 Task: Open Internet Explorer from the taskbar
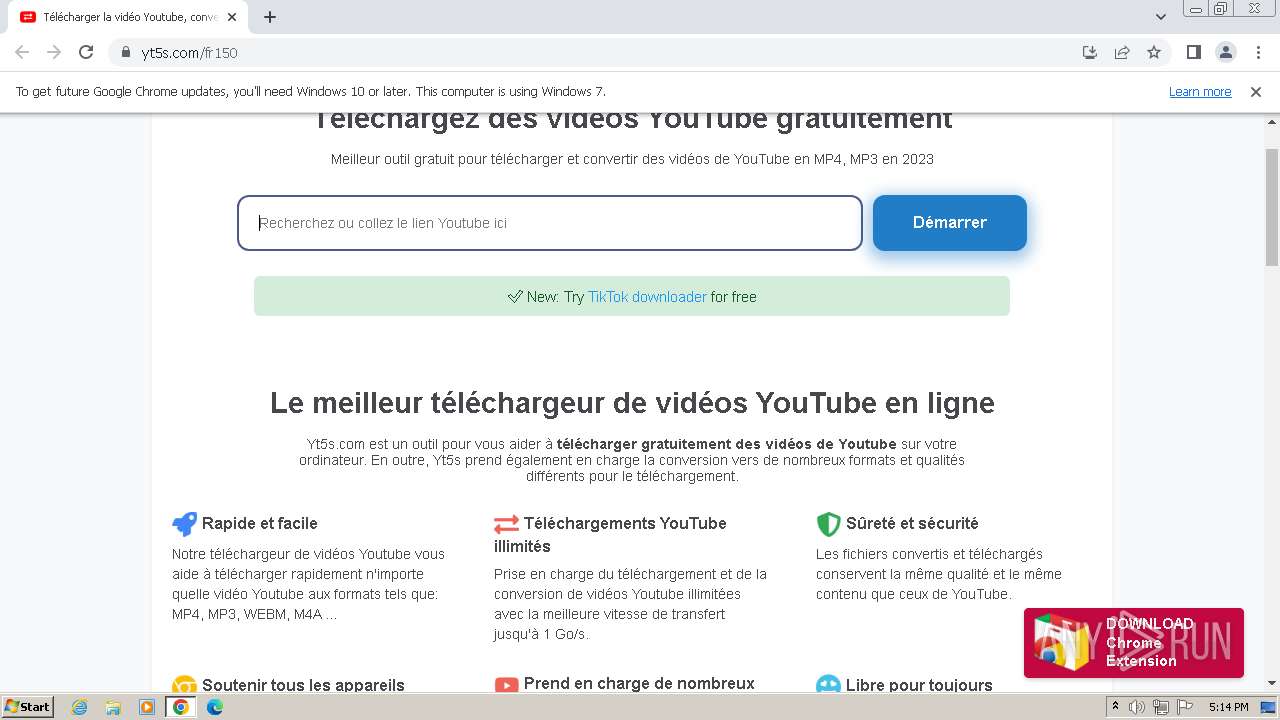click(80, 707)
